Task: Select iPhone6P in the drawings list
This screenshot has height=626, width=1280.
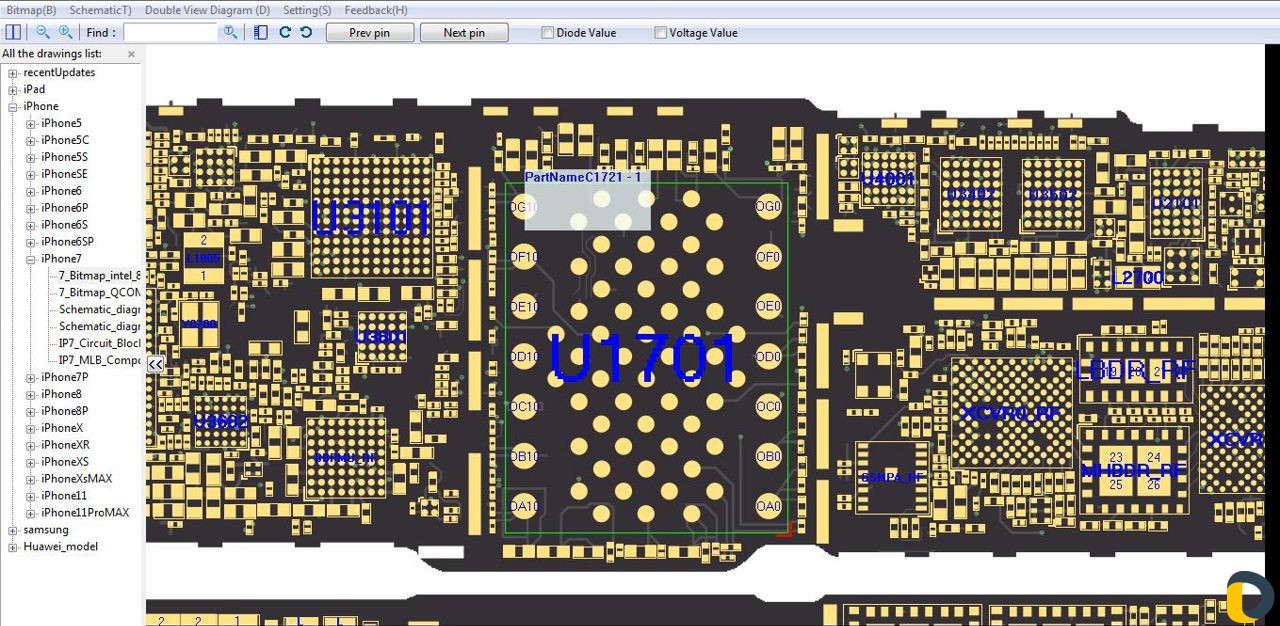Action: pos(64,209)
